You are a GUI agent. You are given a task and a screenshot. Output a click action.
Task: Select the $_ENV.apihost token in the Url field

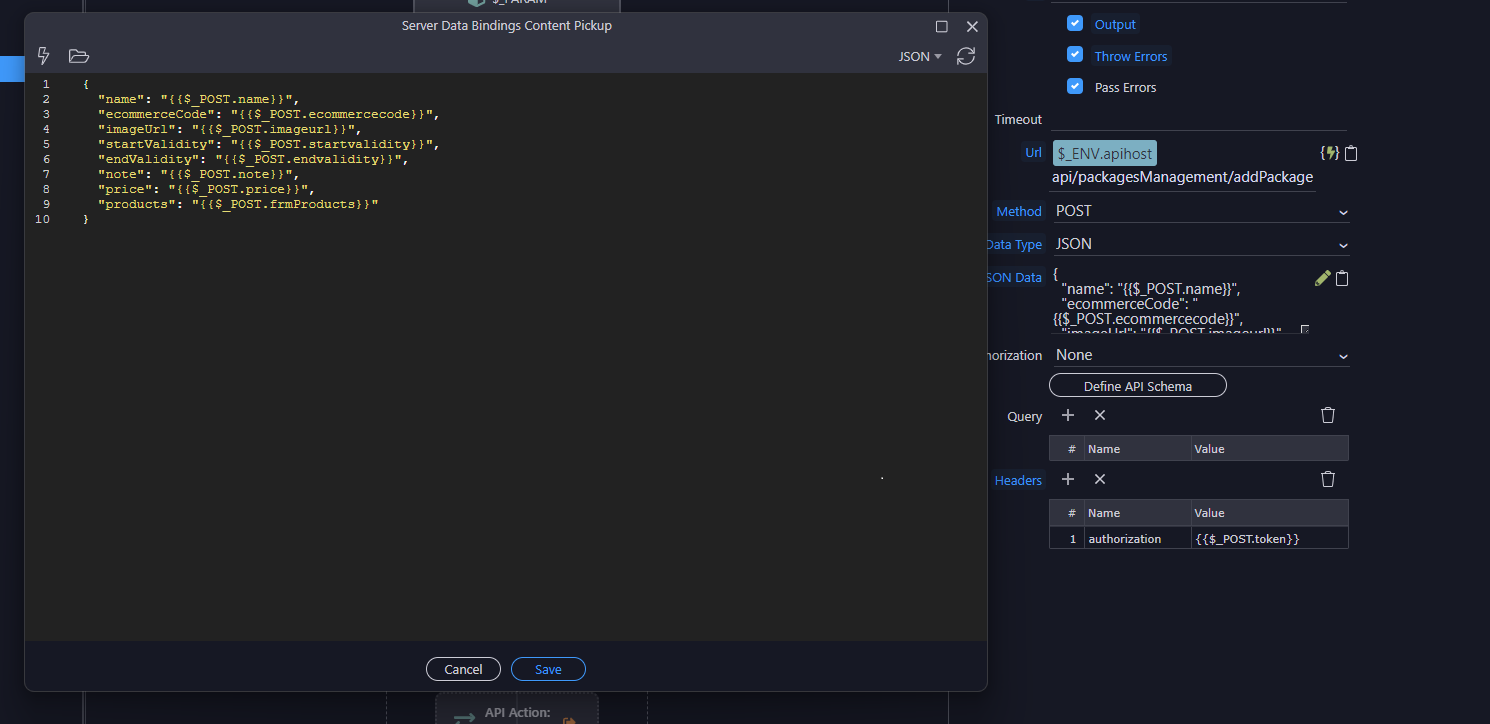(x=1103, y=152)
